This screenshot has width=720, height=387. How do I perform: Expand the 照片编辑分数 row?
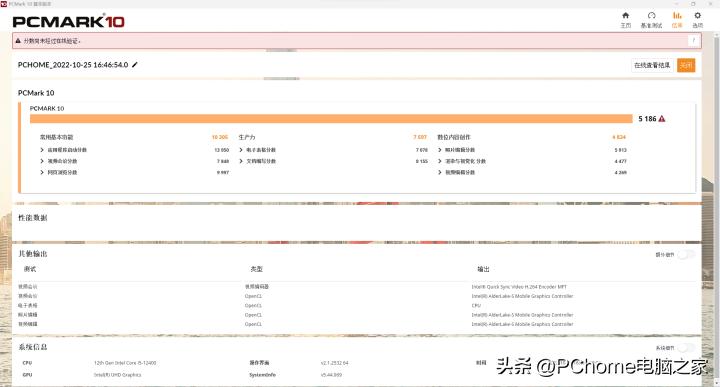pos(440,150)
